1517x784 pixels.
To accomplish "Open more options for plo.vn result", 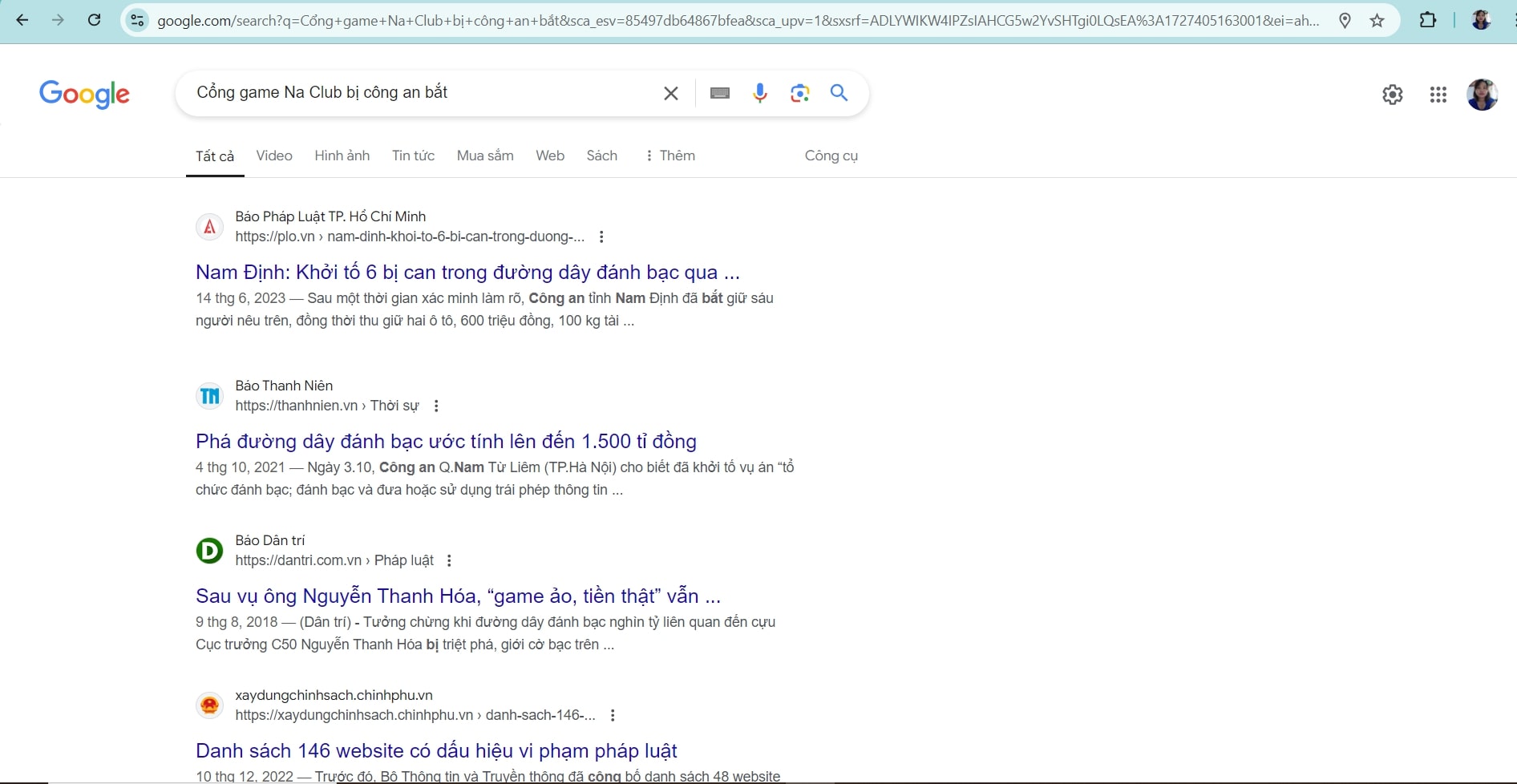I will tap(601, 236).
